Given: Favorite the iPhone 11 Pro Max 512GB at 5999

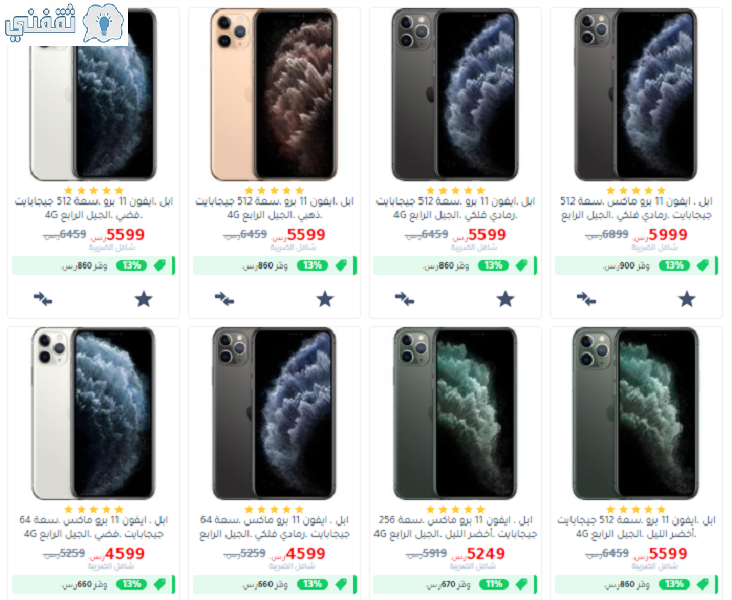Looking at the screenshot, I should click(687, 299).
